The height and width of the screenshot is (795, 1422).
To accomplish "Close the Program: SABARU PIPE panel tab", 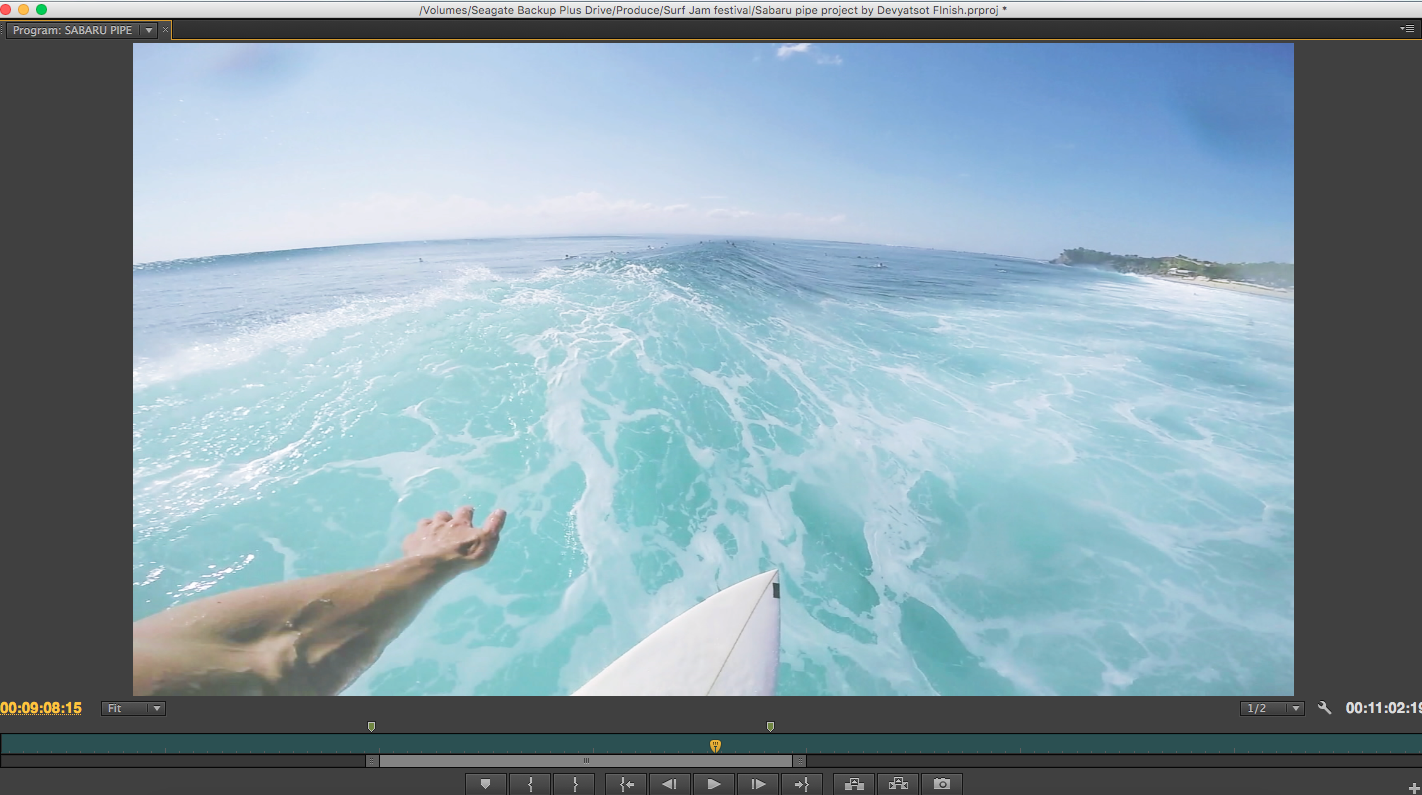I will point(166,30).
